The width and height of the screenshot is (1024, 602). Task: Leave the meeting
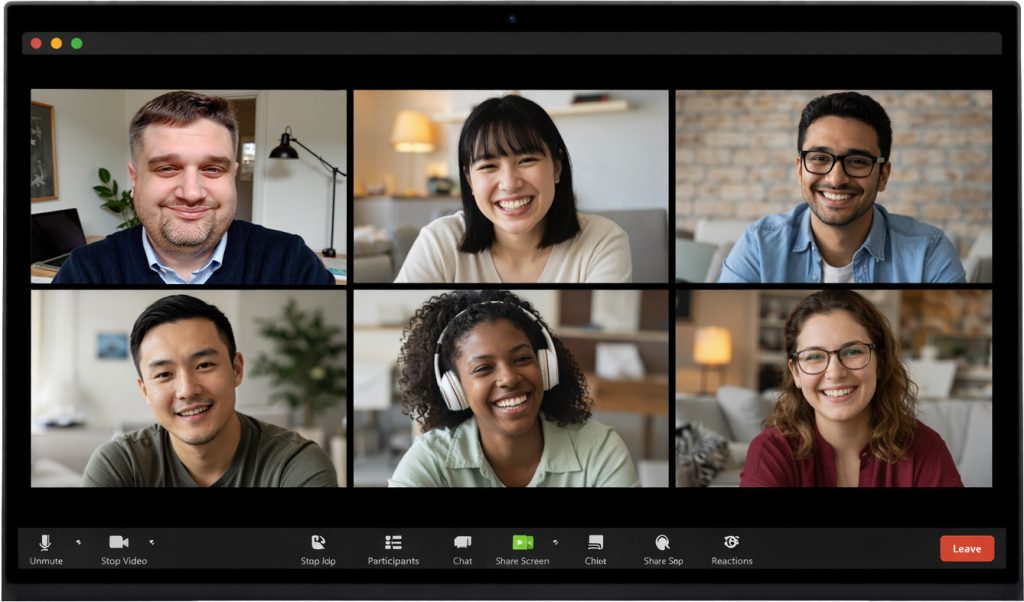tap(966, 548)
